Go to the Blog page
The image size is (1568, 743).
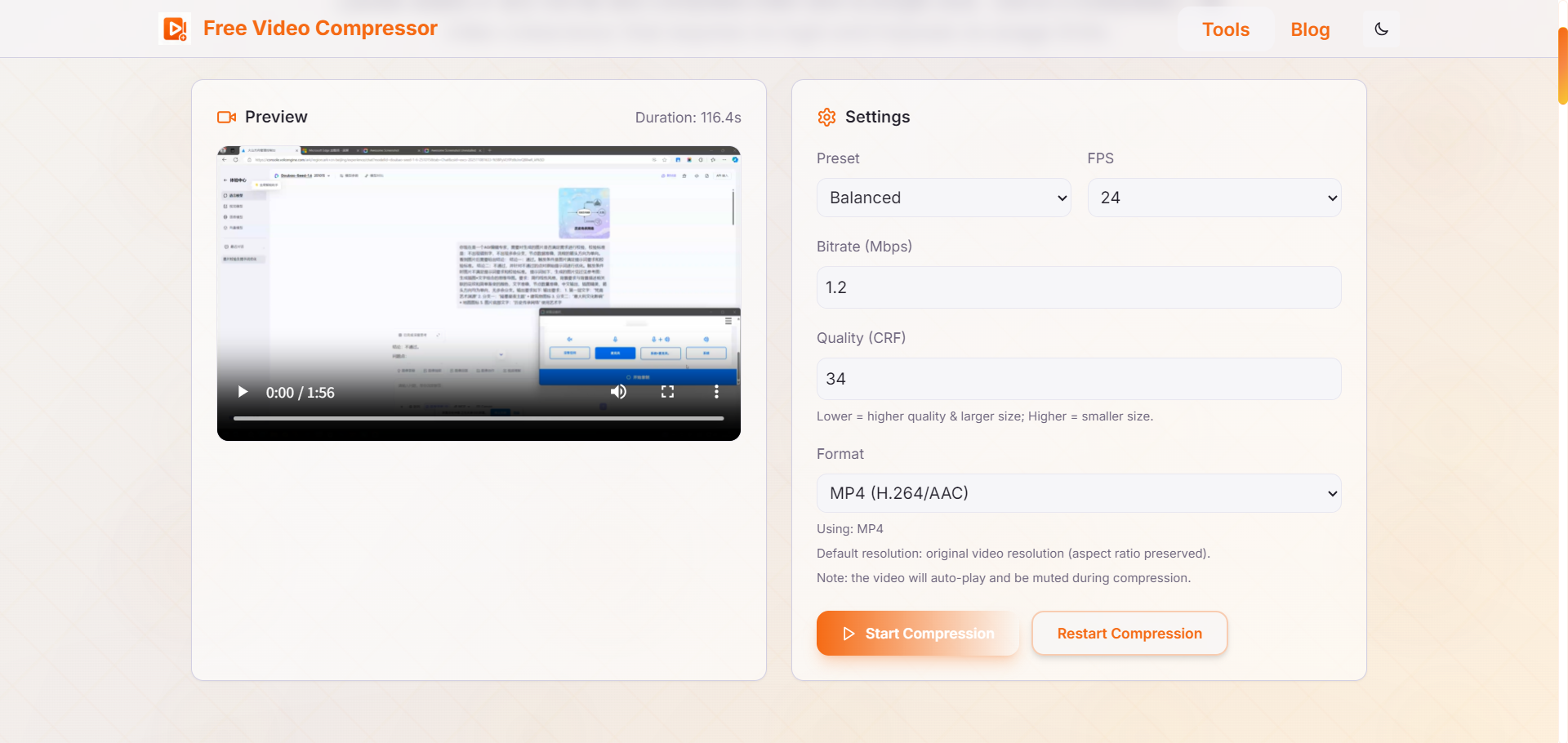pyautogui.click(x=1310, y=29)
